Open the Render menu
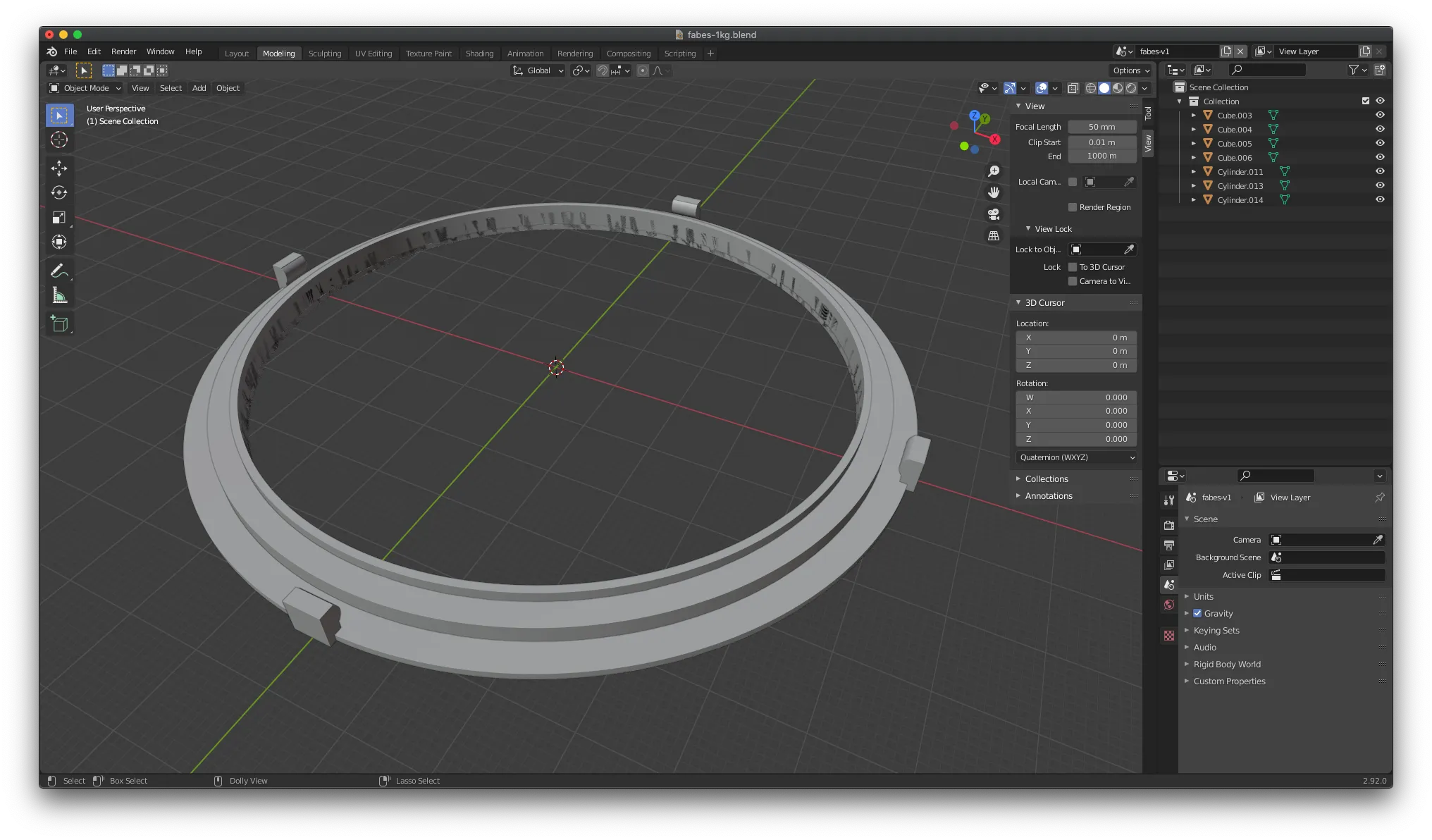This screenshot has width=1432, height=840. tap(123, 51)
